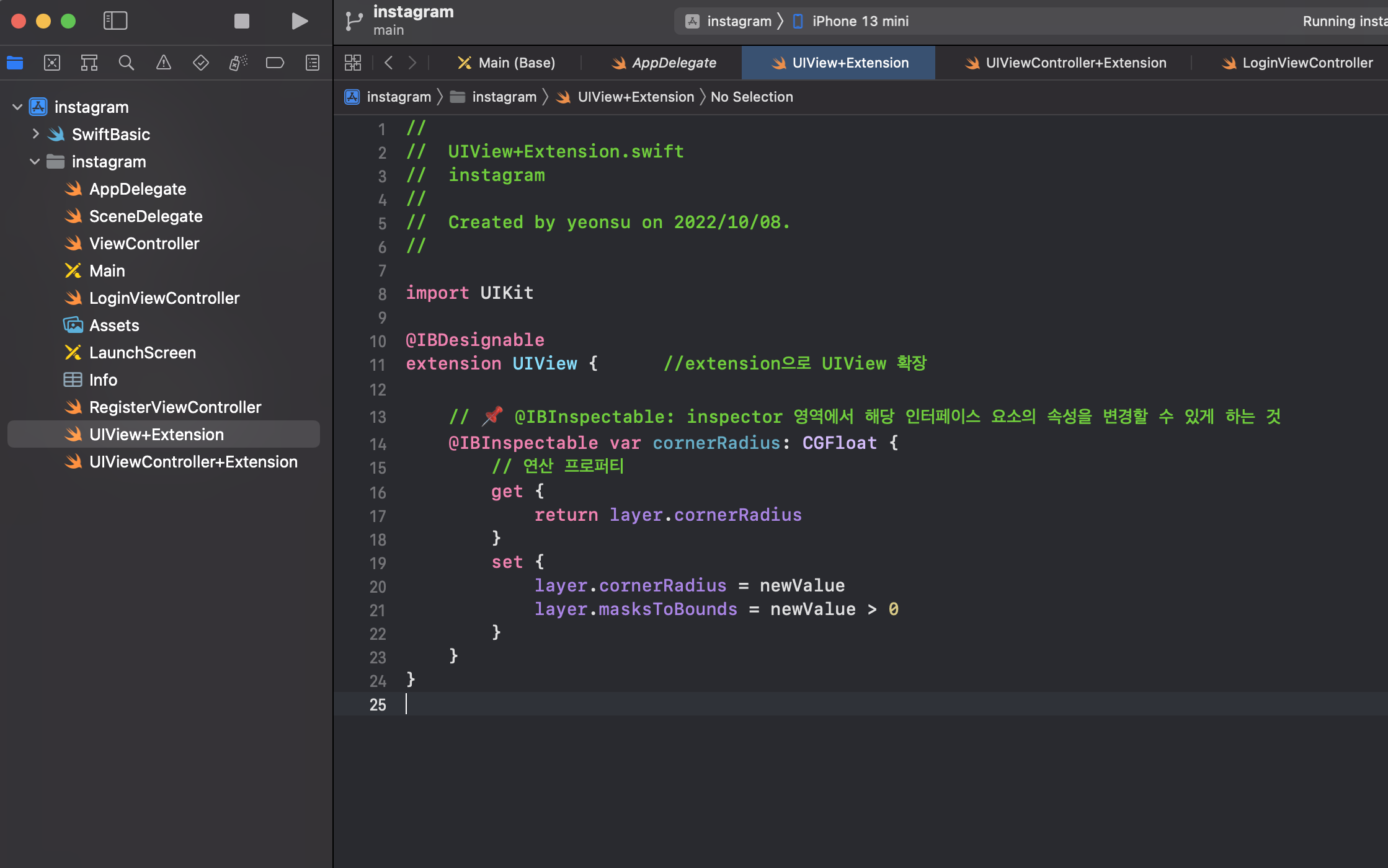Select iPhone 13 mini run destination
The height and width of the screenshot is (868, 1388).
click(x=860, y=21)
